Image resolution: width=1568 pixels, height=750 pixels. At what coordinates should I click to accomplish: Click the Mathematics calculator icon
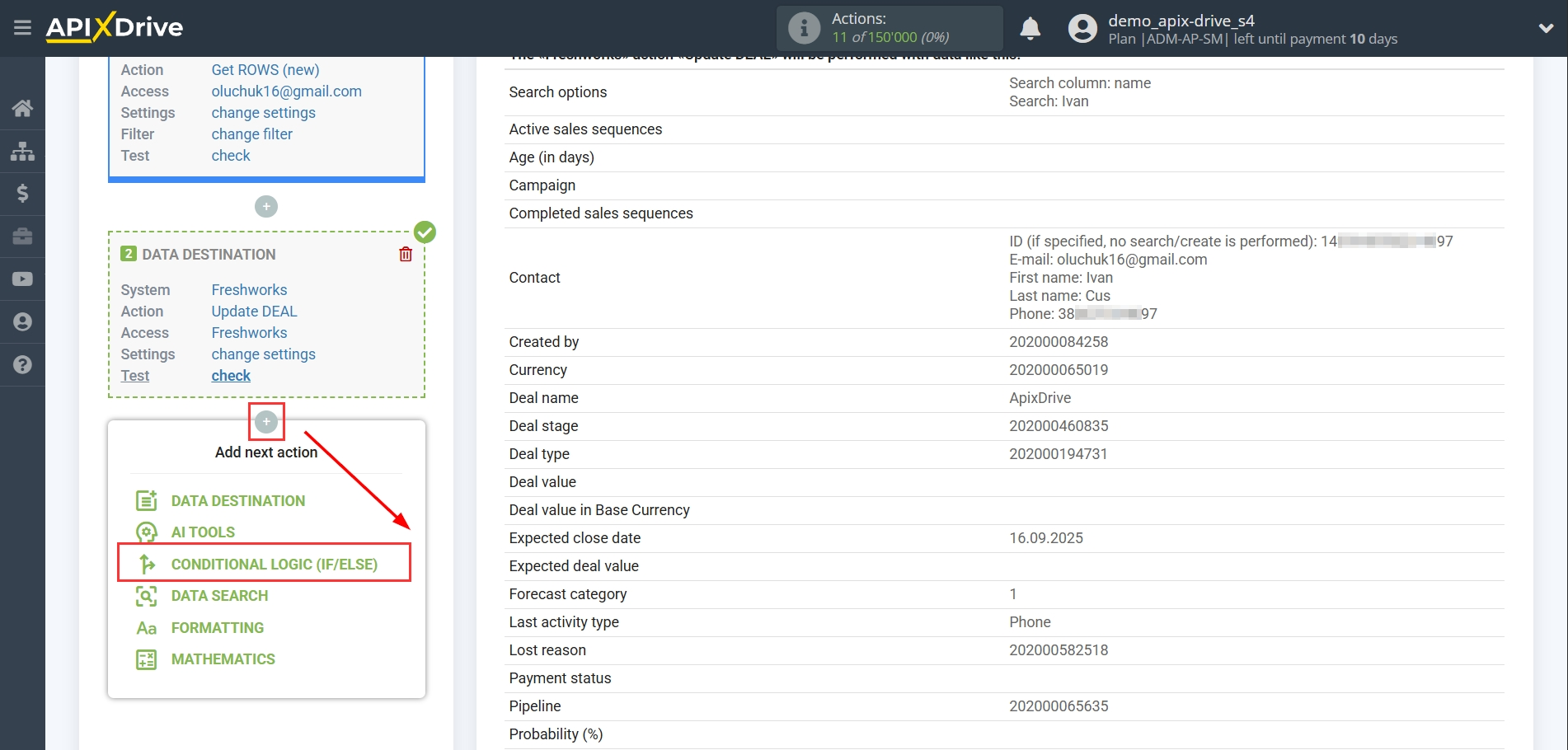coord(146,659)
